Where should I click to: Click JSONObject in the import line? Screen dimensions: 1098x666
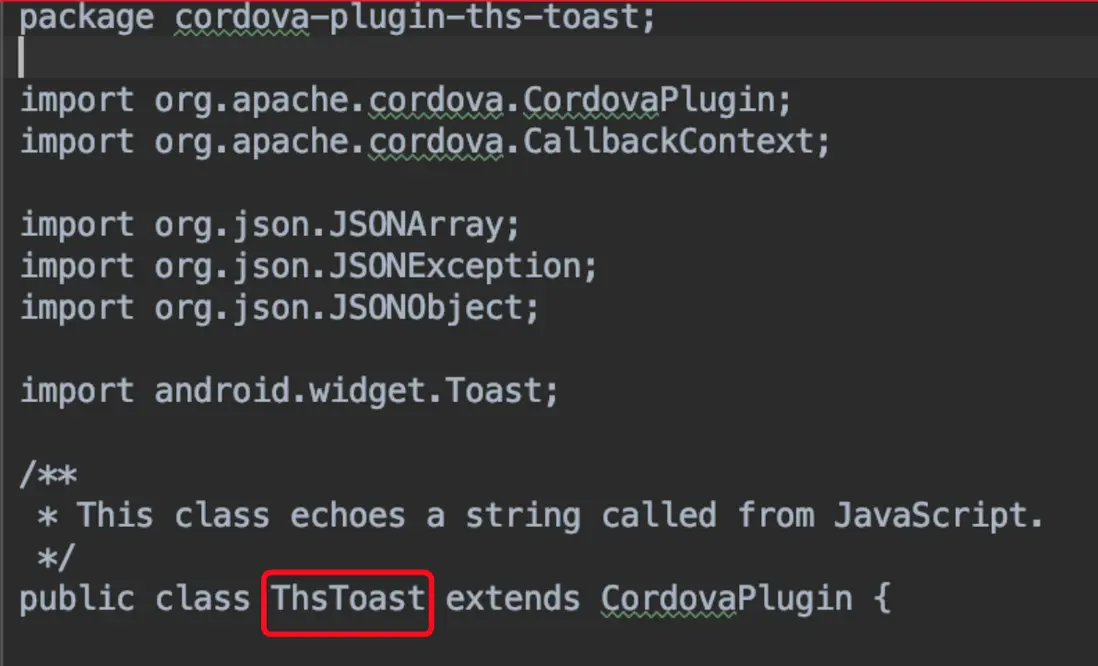tap(425, 309)
